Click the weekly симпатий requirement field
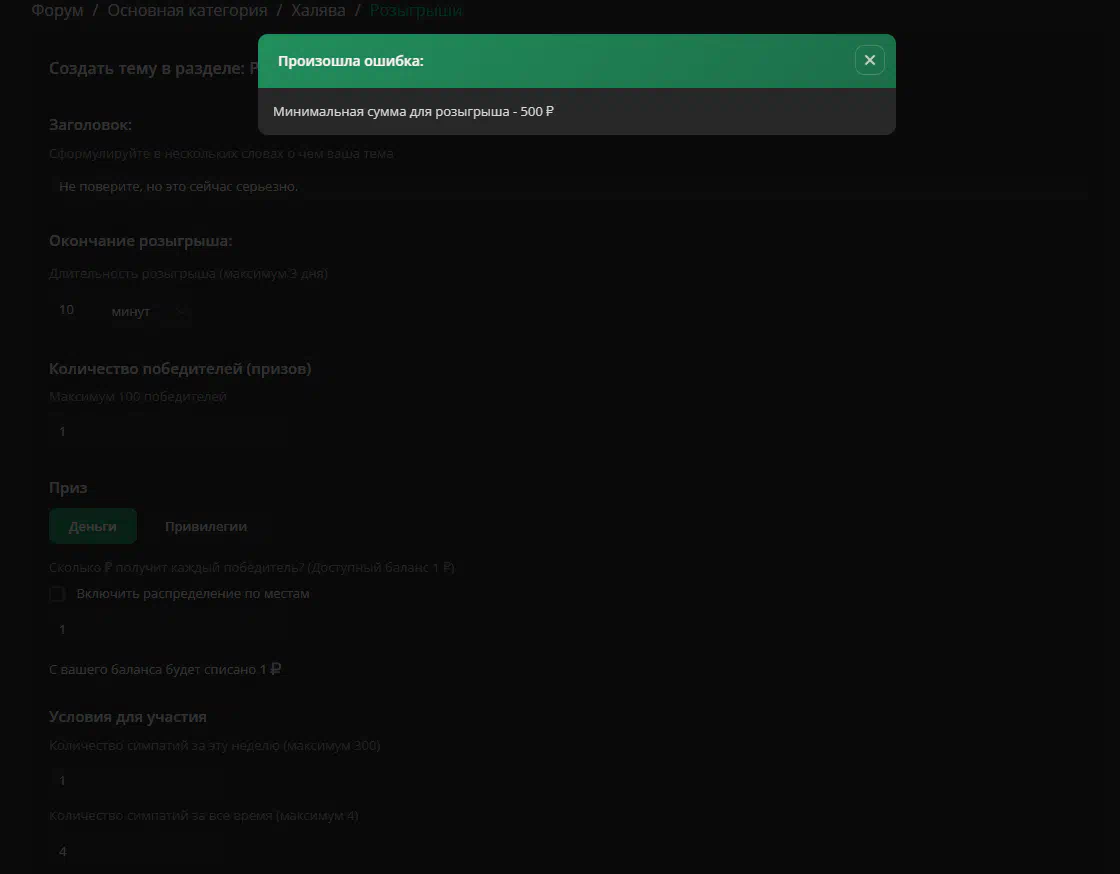Screen dimensions: 1120x874 [169, 780]
